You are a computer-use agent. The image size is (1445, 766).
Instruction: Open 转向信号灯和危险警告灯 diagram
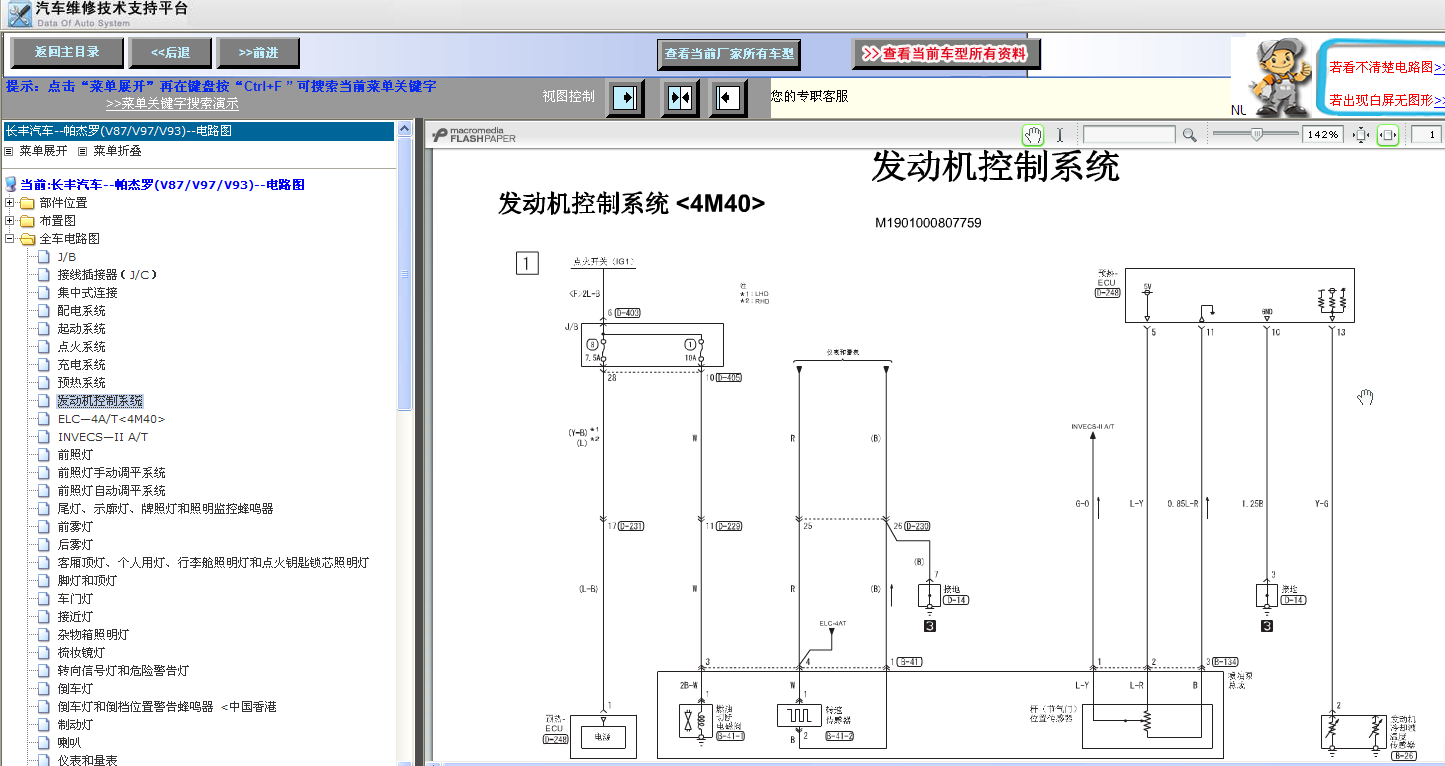[123, 671]
